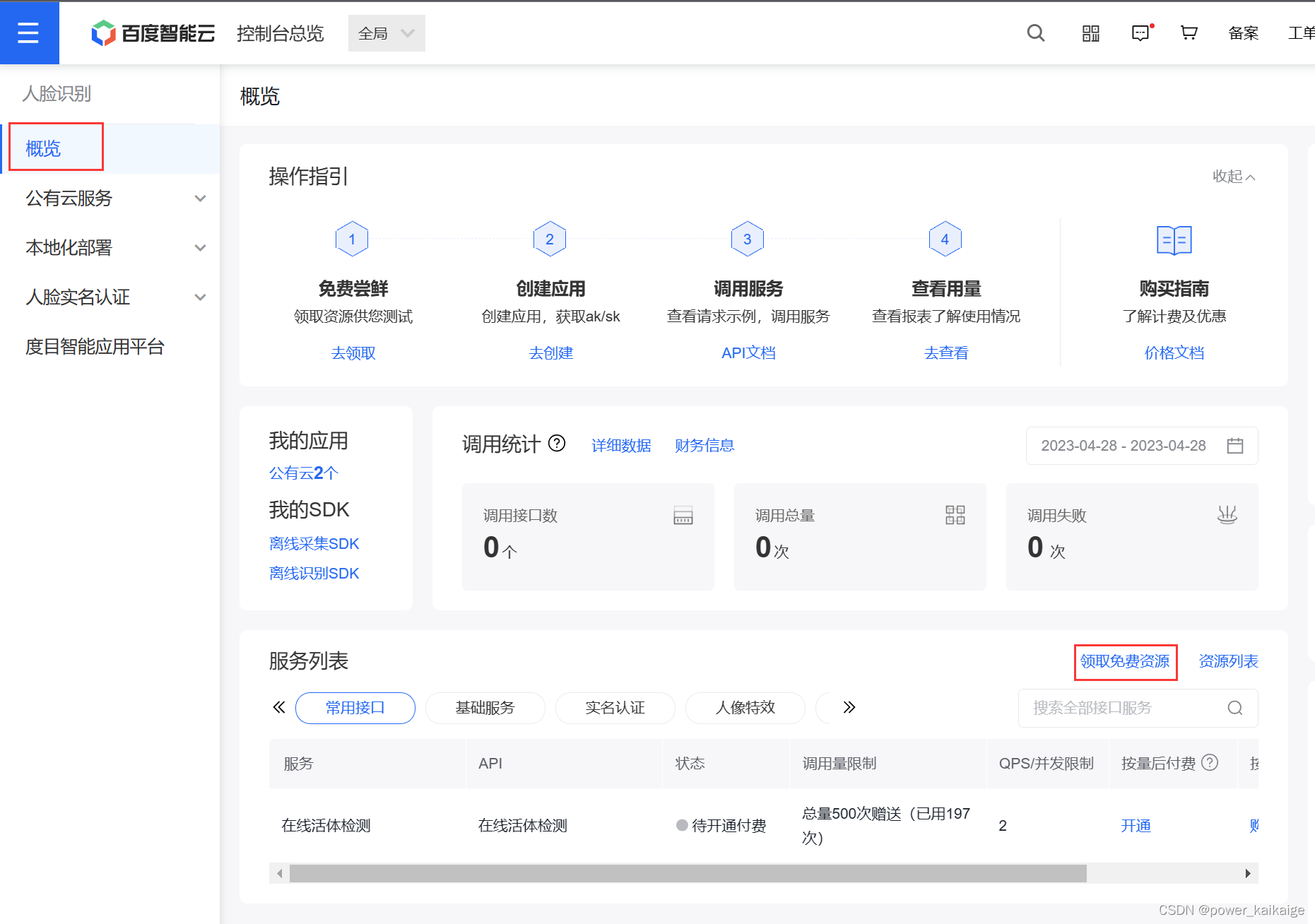The image size is (1315, 924).
Task: Open the date range calendar icon
Action: point(1234,446)
